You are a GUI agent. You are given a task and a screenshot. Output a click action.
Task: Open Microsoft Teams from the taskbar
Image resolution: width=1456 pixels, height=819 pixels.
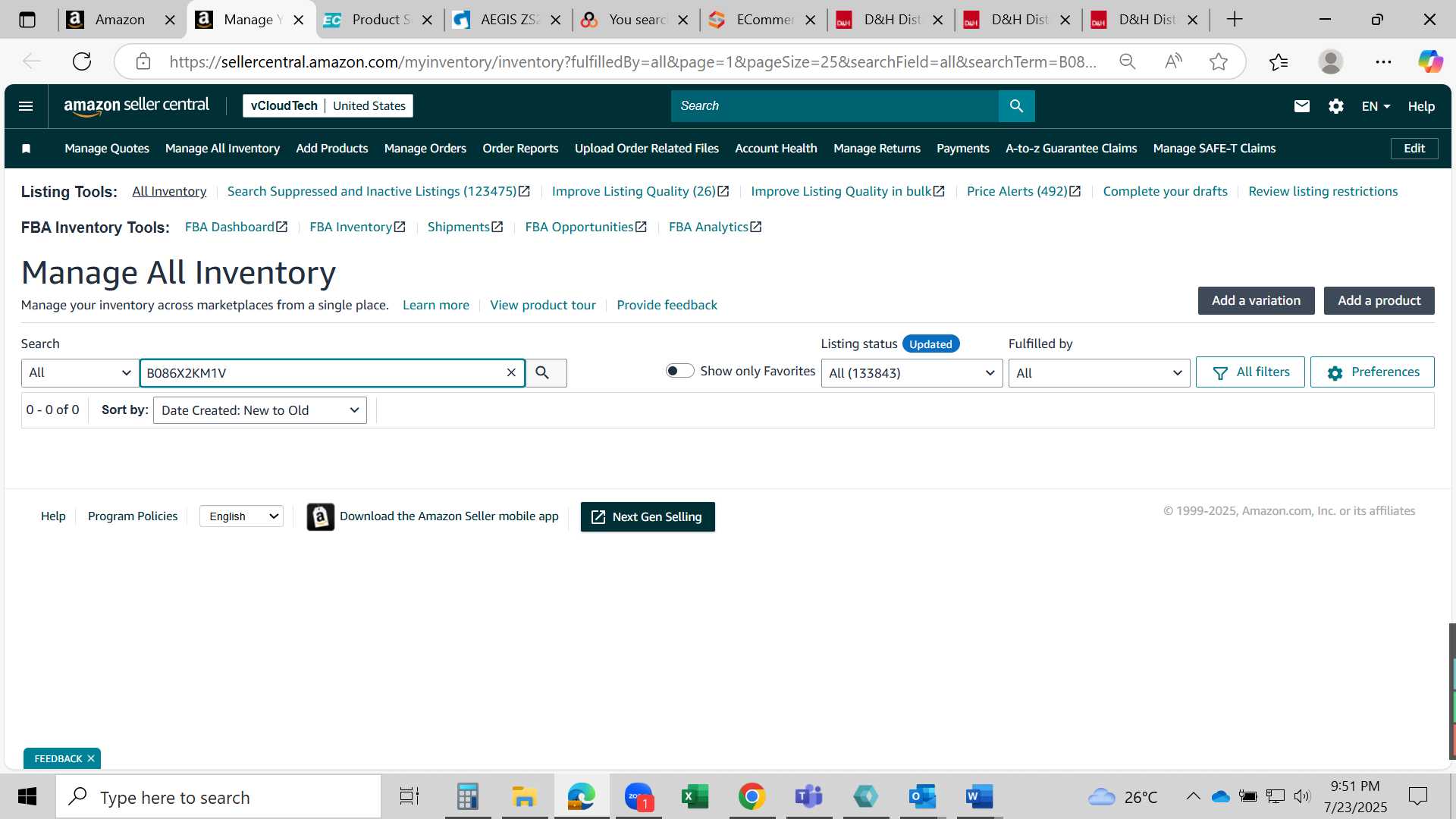(808, 796)
